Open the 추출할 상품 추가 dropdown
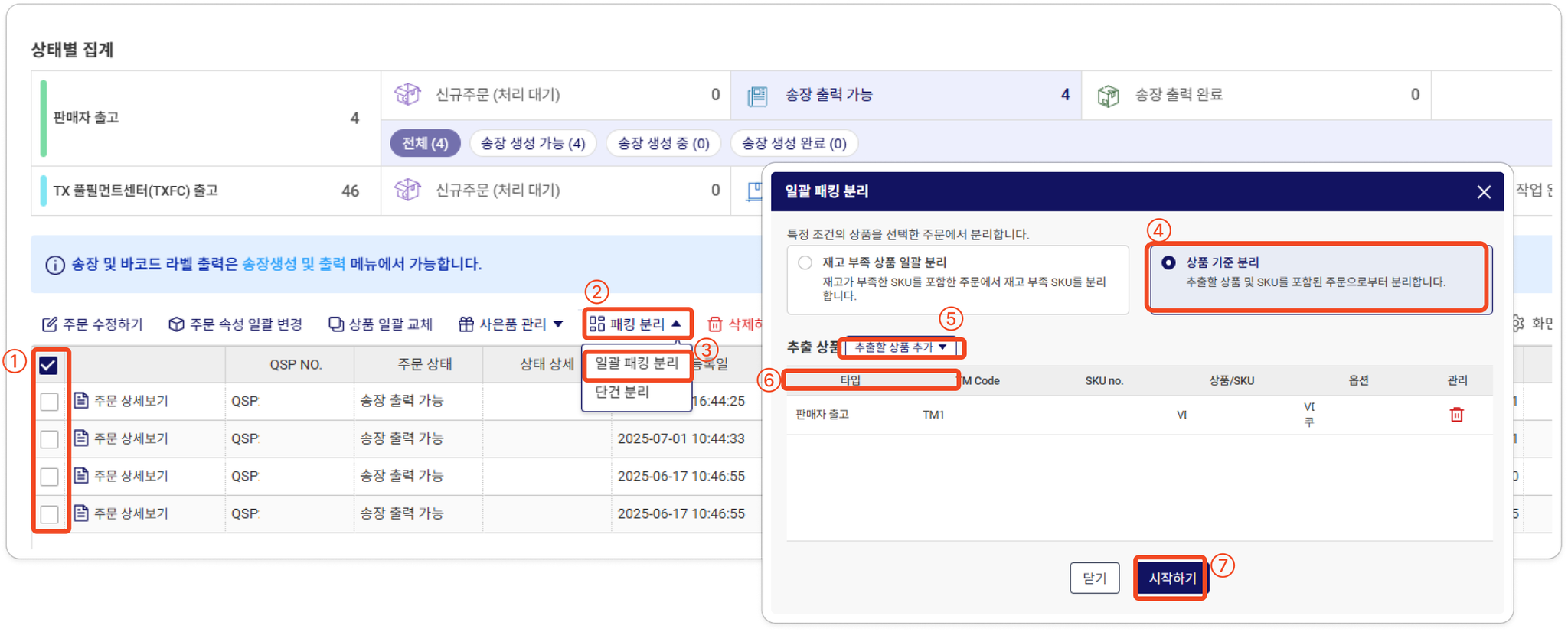The width and height of the screenshot is (1568, 632). pyautogui.click(x=900, y=347)
